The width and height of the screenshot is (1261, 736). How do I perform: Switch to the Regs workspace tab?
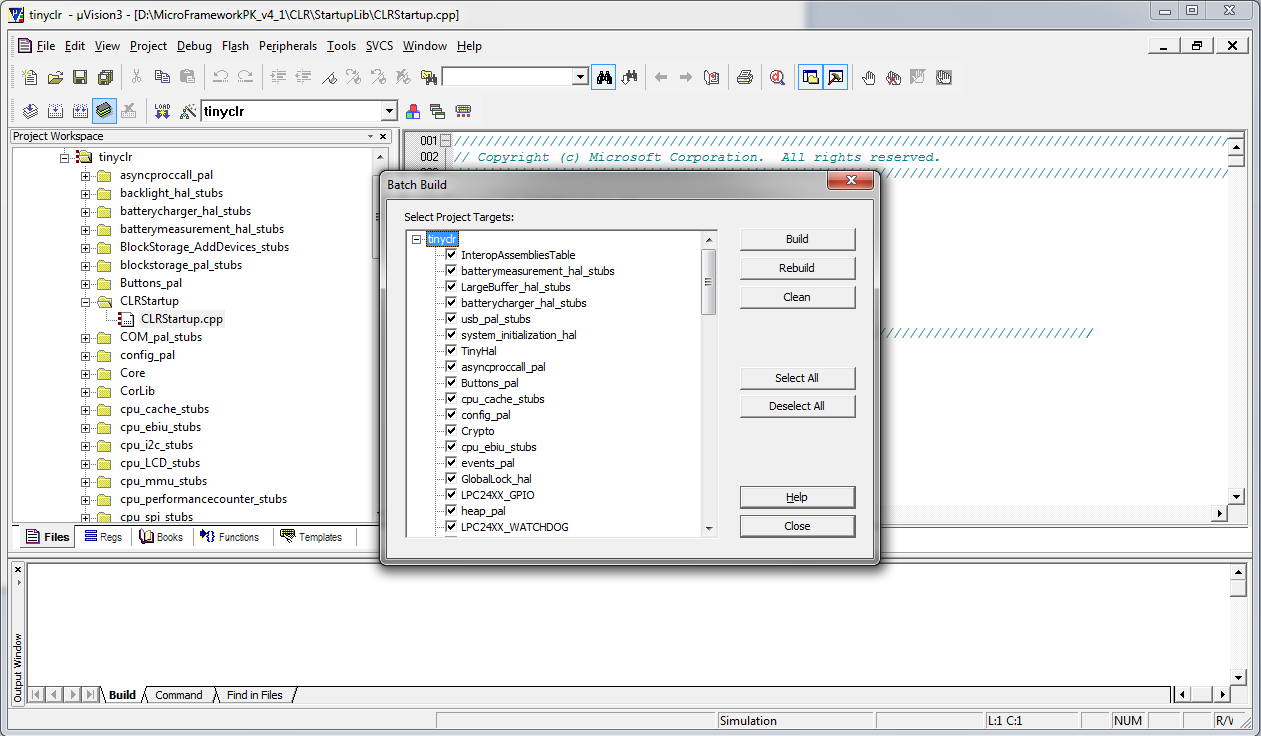click(103, 537)
